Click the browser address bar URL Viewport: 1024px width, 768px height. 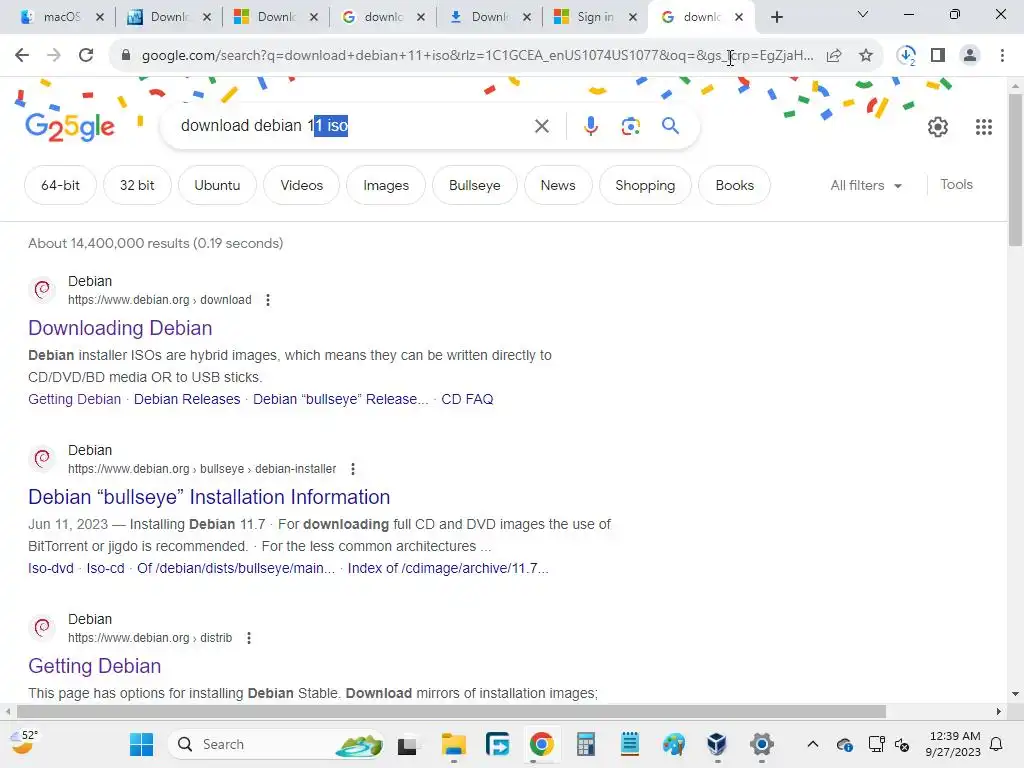477,56
